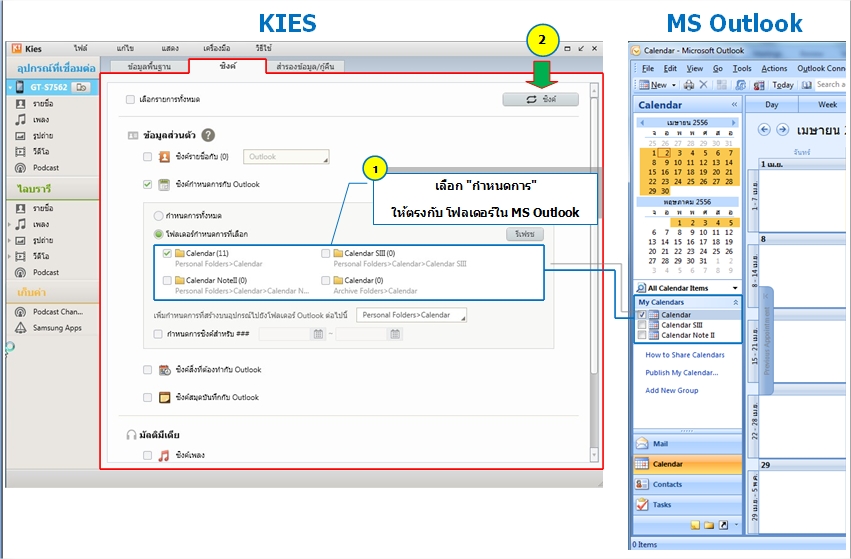The width and height of the screenshot is (851, 559).
Task: Select the chosen schedule folders radio button
Action: pyautogui.click(x=158, y=234)
